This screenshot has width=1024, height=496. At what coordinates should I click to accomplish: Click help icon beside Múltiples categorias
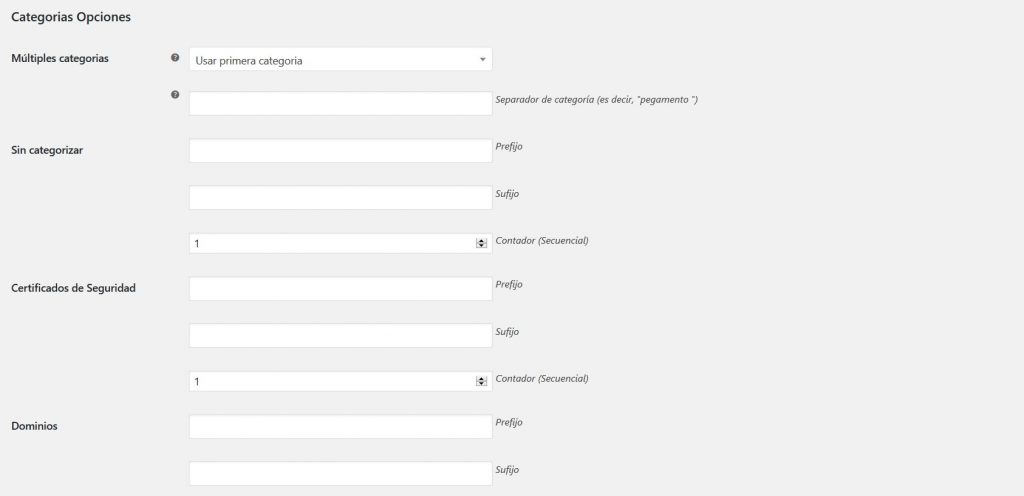pos(175,58)
